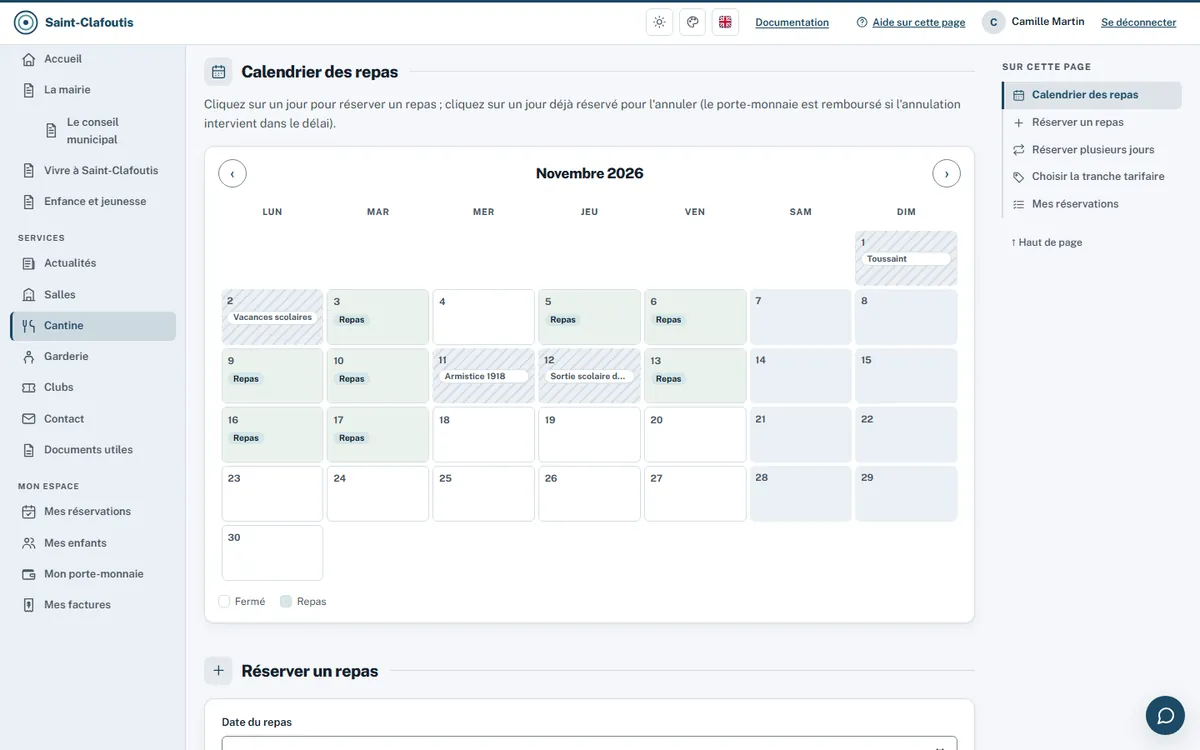Viewport: 1200px width, 750px height.
Task: Open Aide sur cette page help link
Action: [911, 22]
